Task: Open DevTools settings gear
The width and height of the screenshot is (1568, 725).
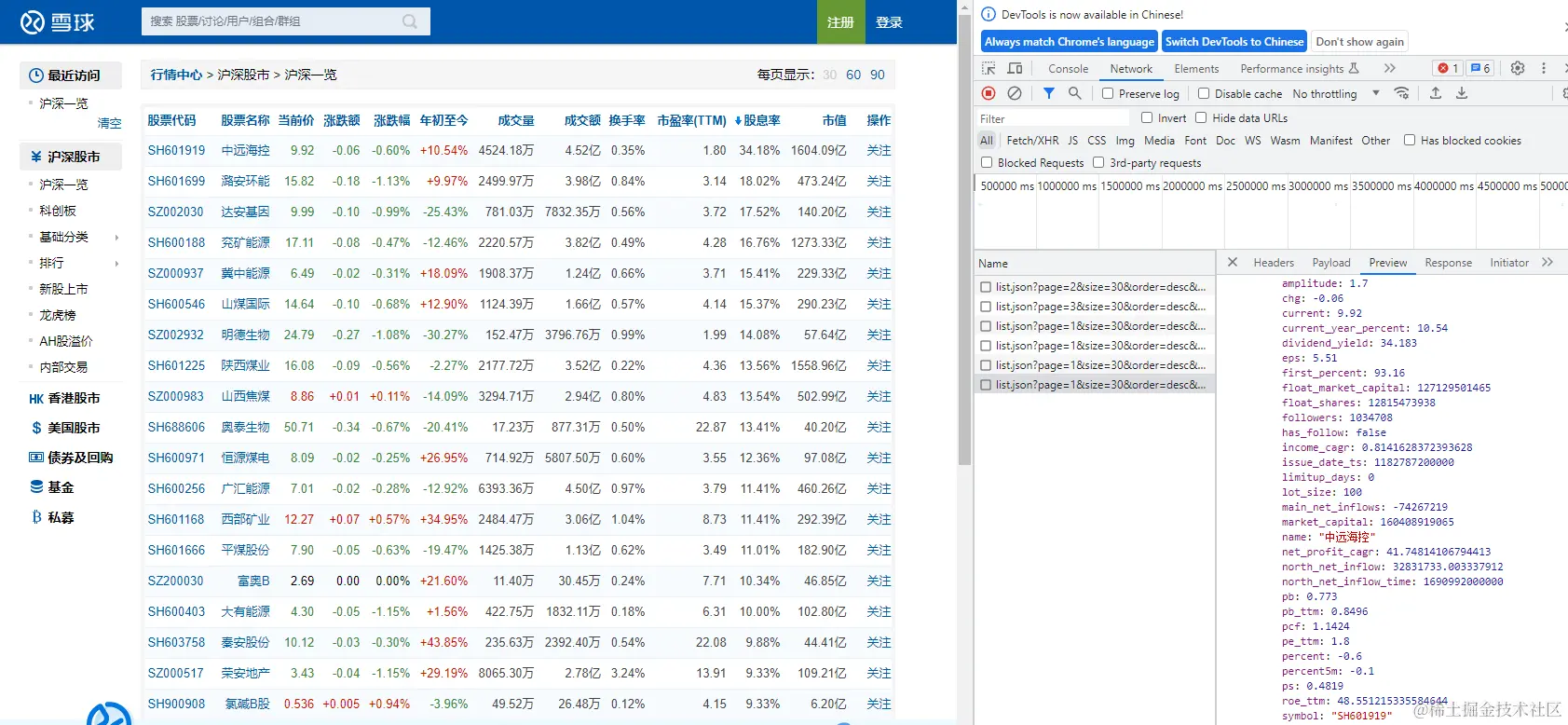Action: pos(1518,68)
